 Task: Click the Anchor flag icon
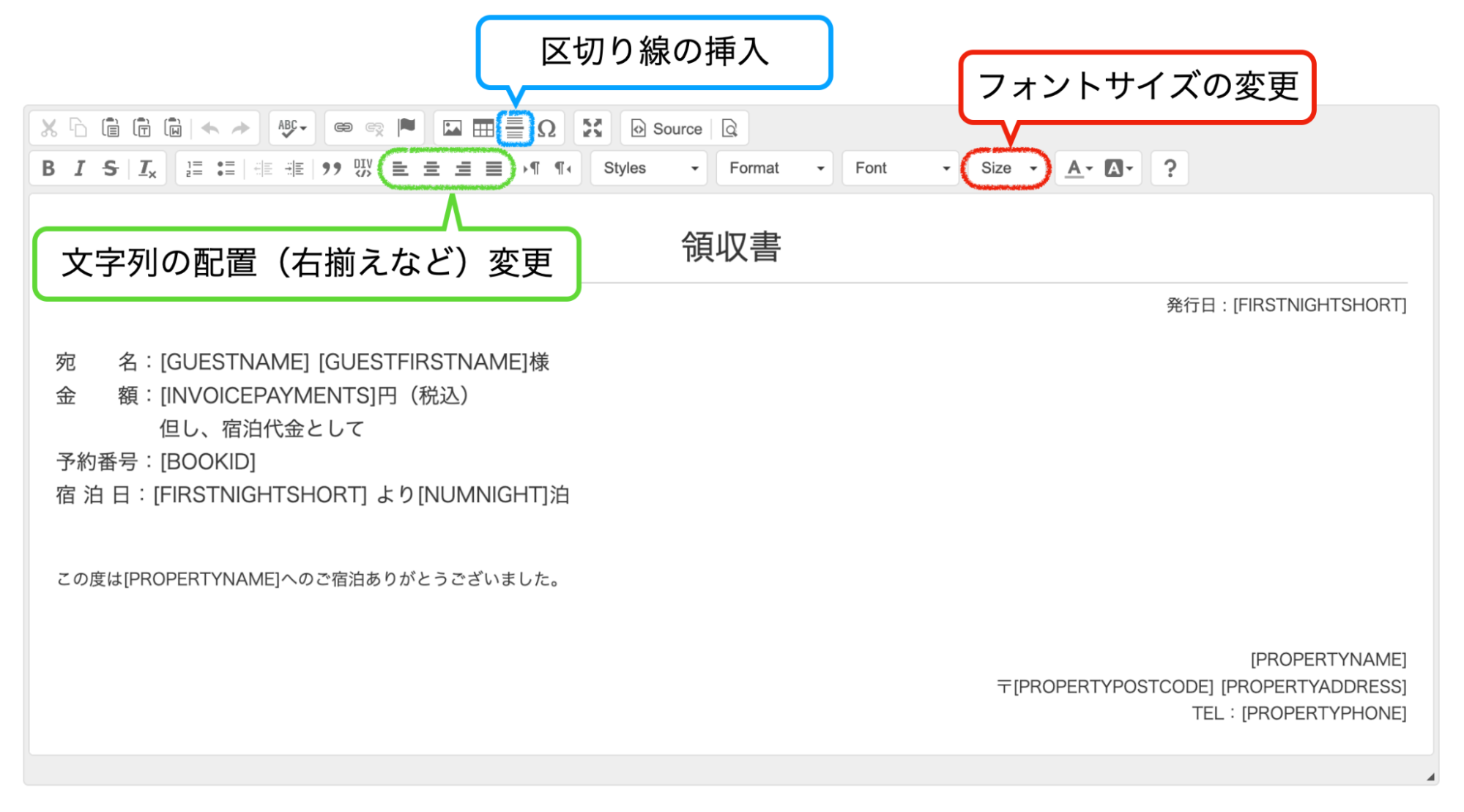pos(406,127)
